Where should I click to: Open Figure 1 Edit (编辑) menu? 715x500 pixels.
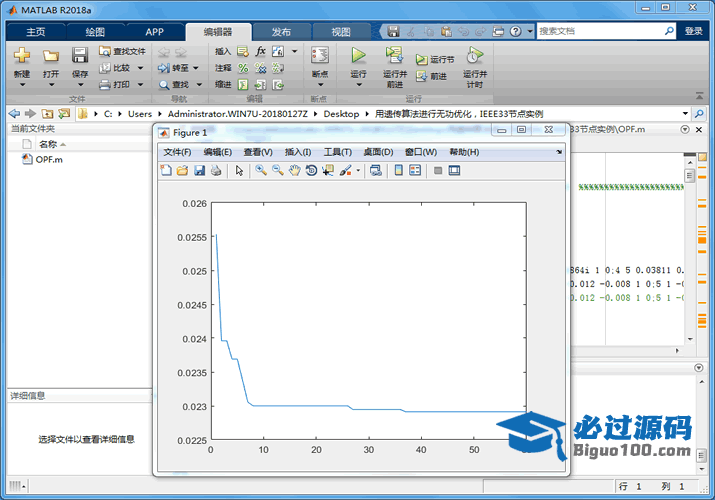(x=218, y=152)
